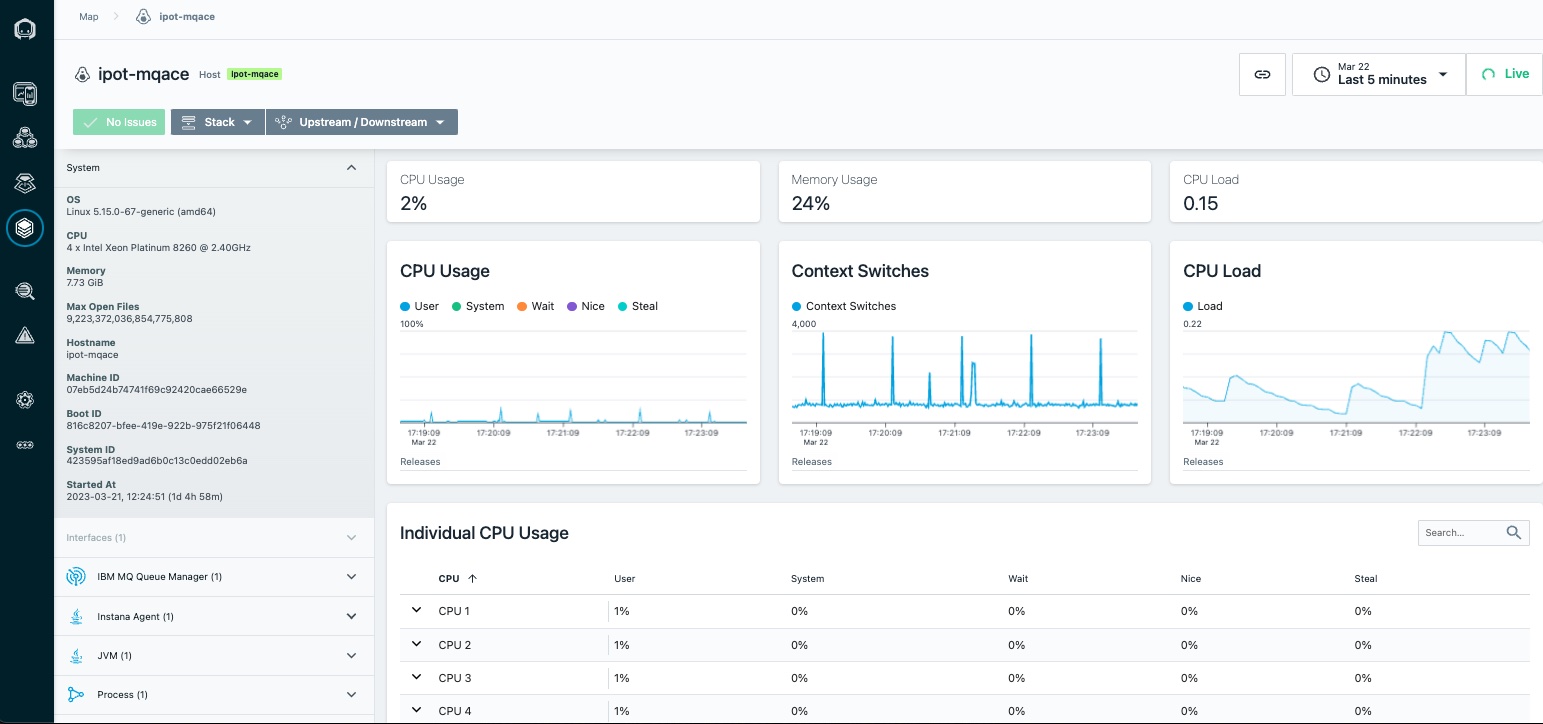1543x724 pixels.
Task: Click the Started At 2023-03-21 value
Action: coord(144,497)
